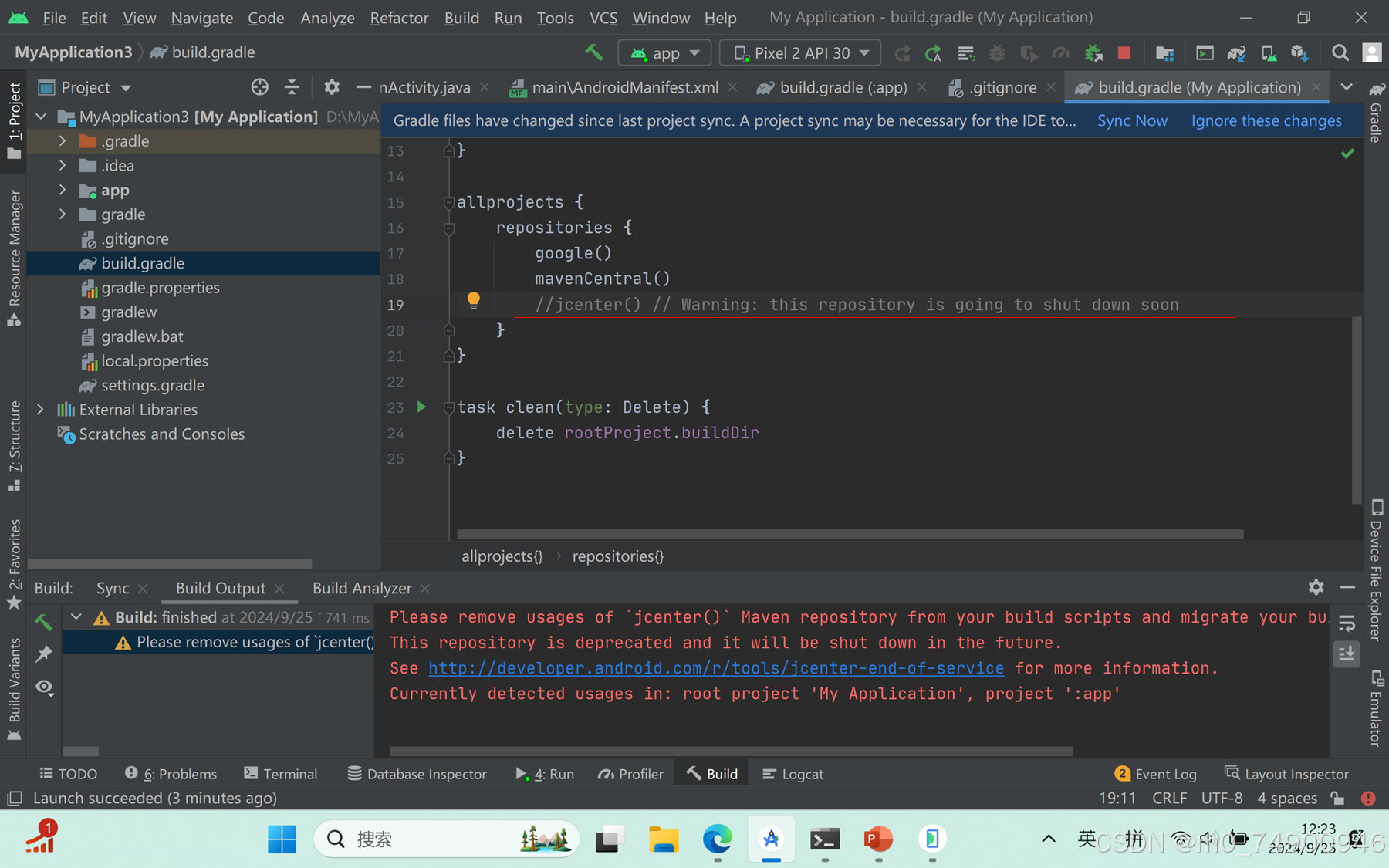Viewport: 1389px width, 868px height.
Task: Click the allprojects breadcrumb
Action: coord(502,556)
